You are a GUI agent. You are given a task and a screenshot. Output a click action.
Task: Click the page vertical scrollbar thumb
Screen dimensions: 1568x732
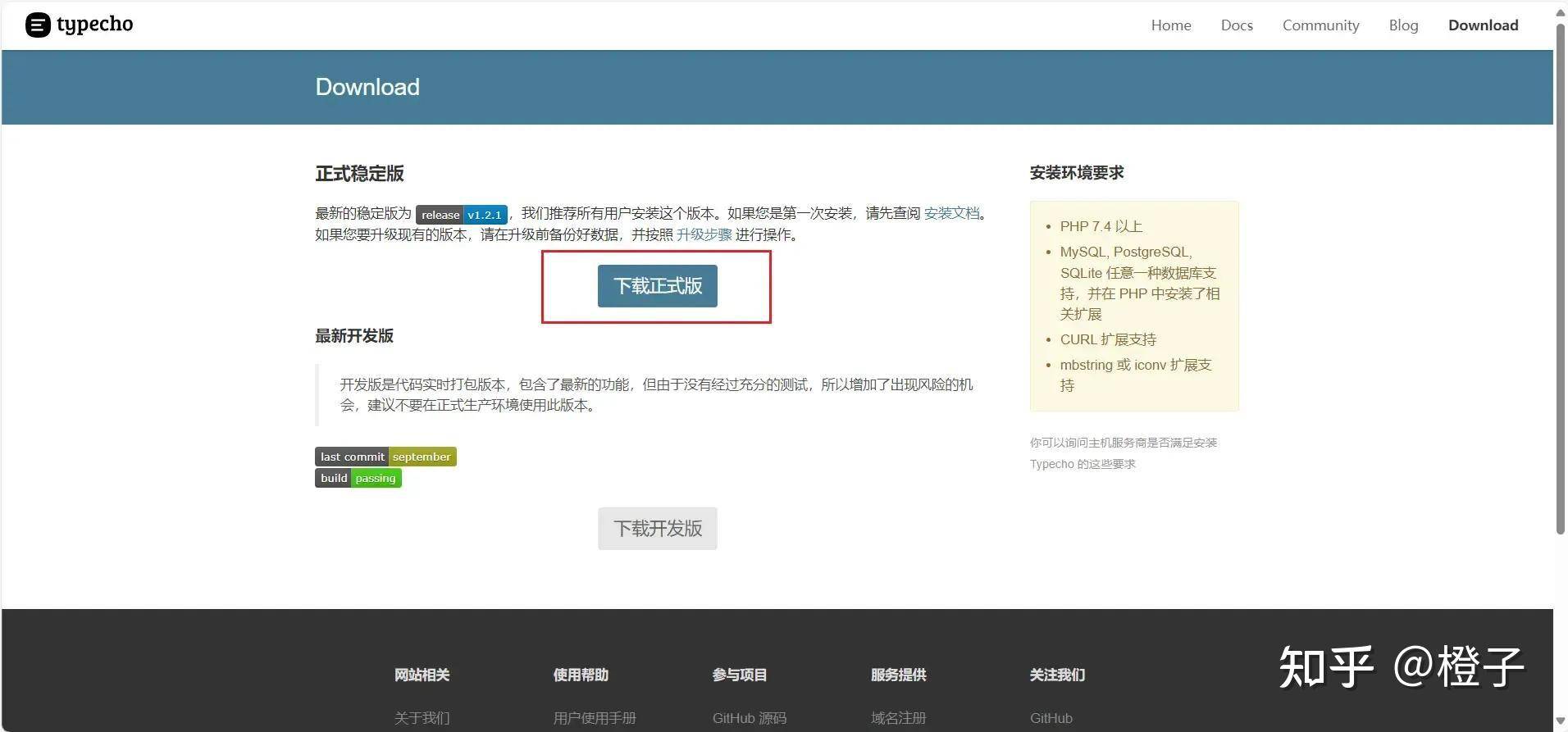(x=1561, y=279)
